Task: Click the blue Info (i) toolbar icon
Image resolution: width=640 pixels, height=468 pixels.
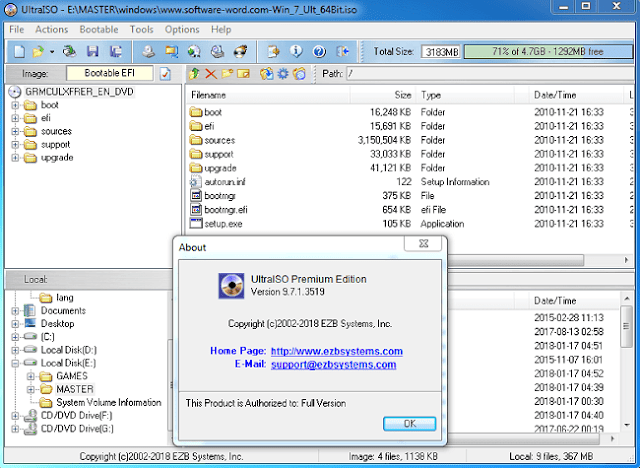Action: coord(296,51)
